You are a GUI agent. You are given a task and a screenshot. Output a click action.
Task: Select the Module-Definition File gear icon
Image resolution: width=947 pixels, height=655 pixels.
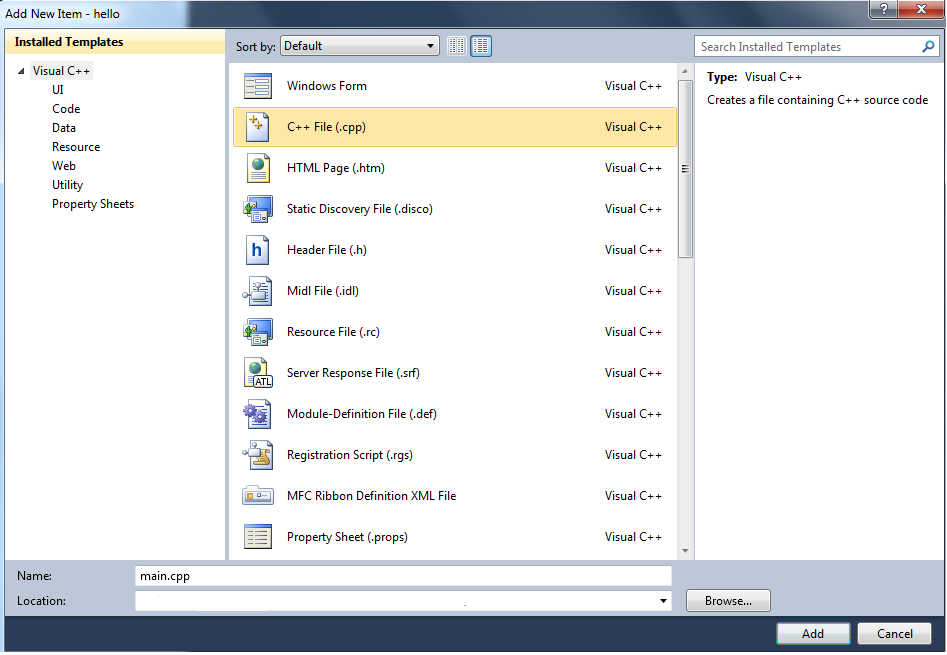coord(258,414)
